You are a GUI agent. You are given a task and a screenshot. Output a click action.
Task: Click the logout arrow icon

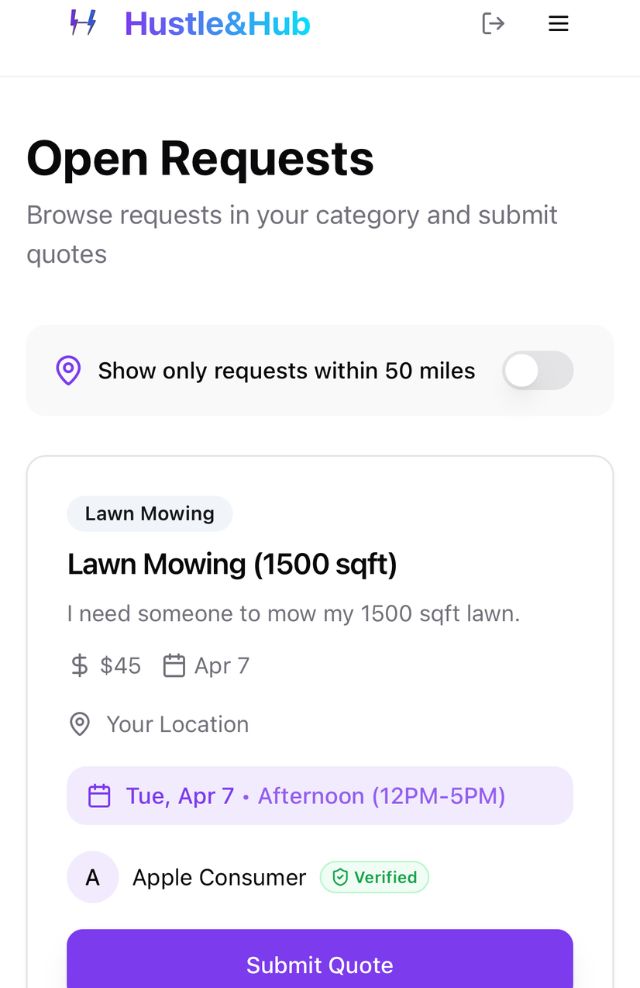click(x=493, y=23)
